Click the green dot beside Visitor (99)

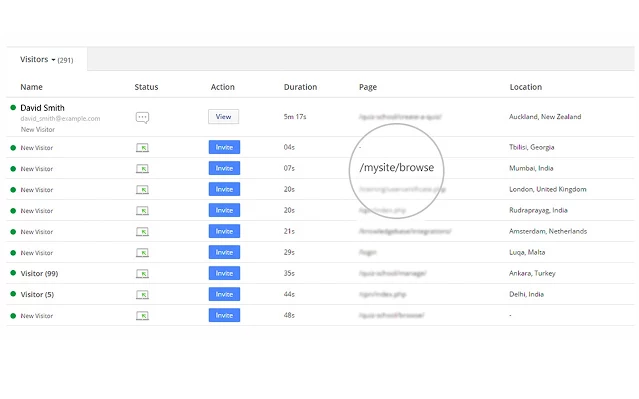(x=13, y=273)
